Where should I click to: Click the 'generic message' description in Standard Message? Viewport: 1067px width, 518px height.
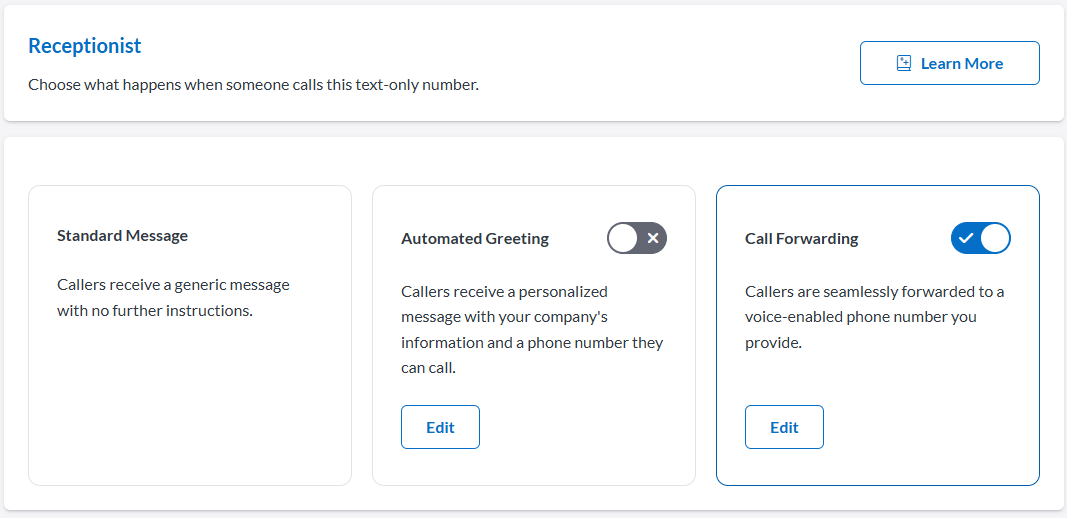173,297
